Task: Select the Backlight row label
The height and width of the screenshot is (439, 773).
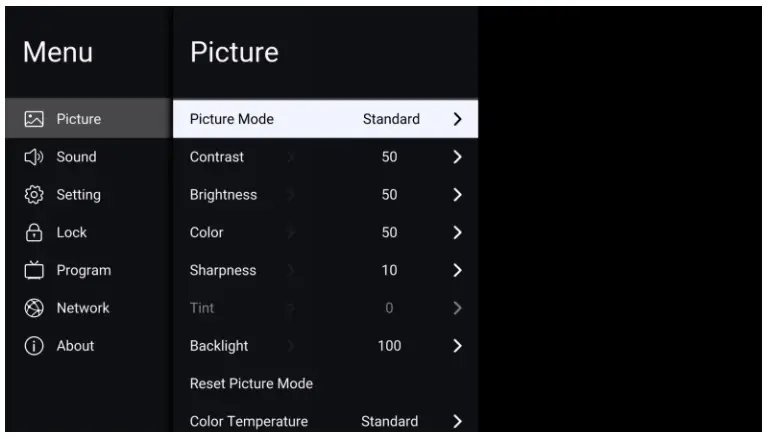Action: pyautogui.click(x=219, y=346)
